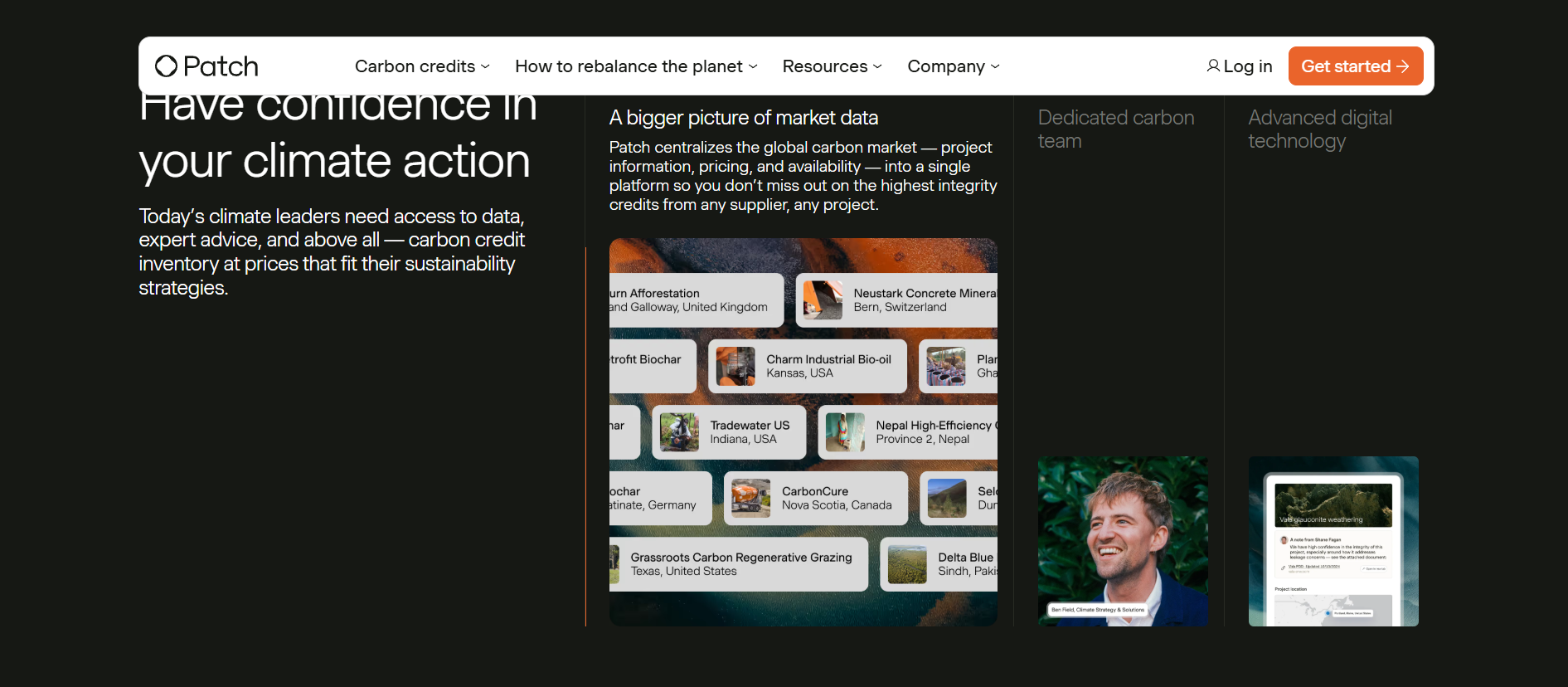
Task: Click the CarbonCure truck icon
Action: click(x=751, y=499)
